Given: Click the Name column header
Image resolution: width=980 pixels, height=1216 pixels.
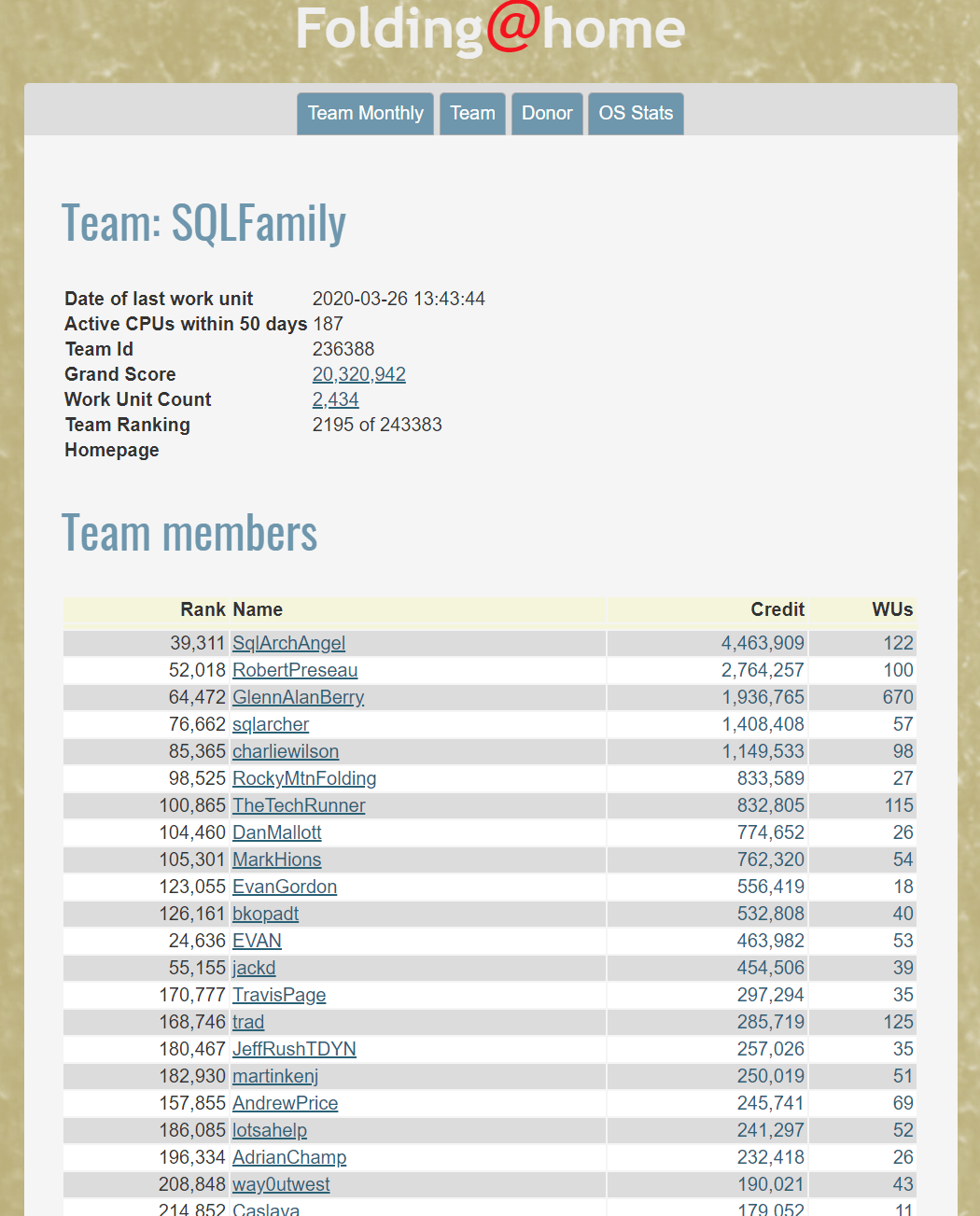Looking at the screenshot, I should coord(258,609).
